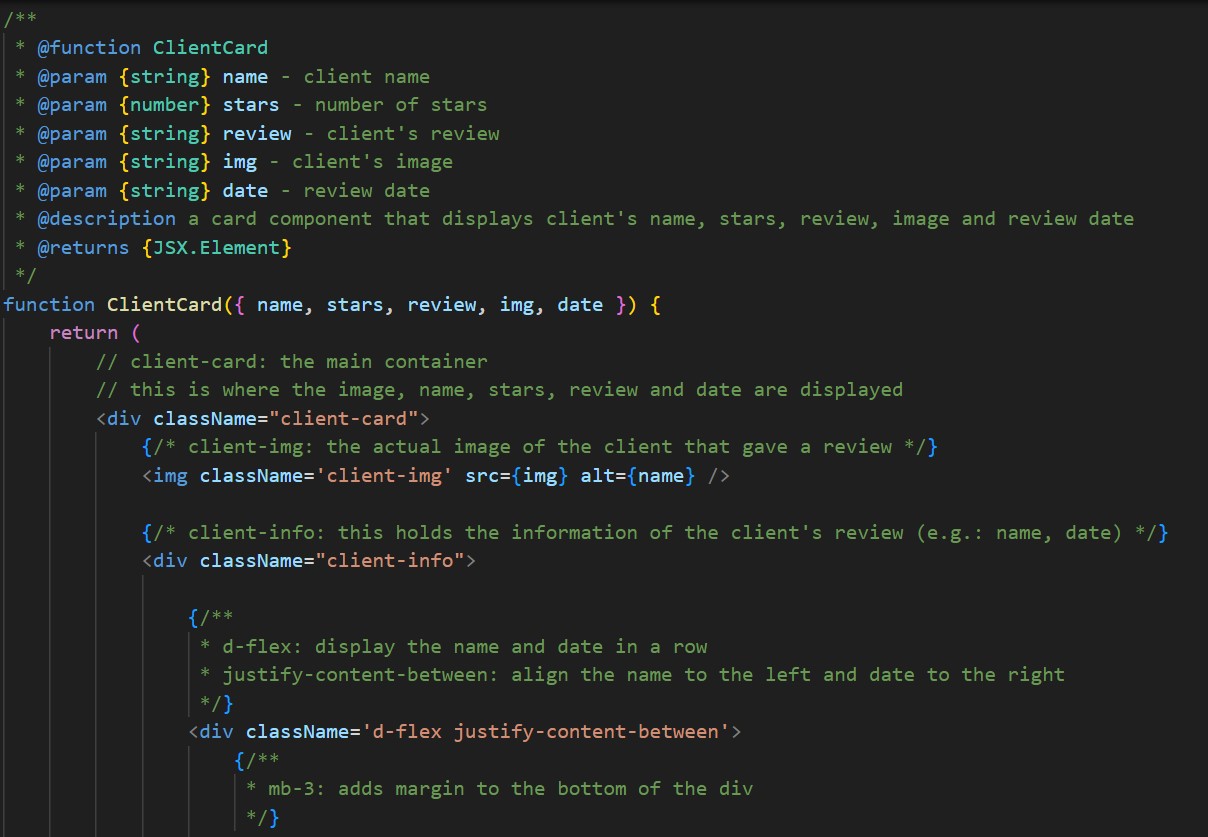Click the mb-3 margin comment line
The width and height of the screenshot is (1208, 837).
pyautogui.click(x=500, y=789)
